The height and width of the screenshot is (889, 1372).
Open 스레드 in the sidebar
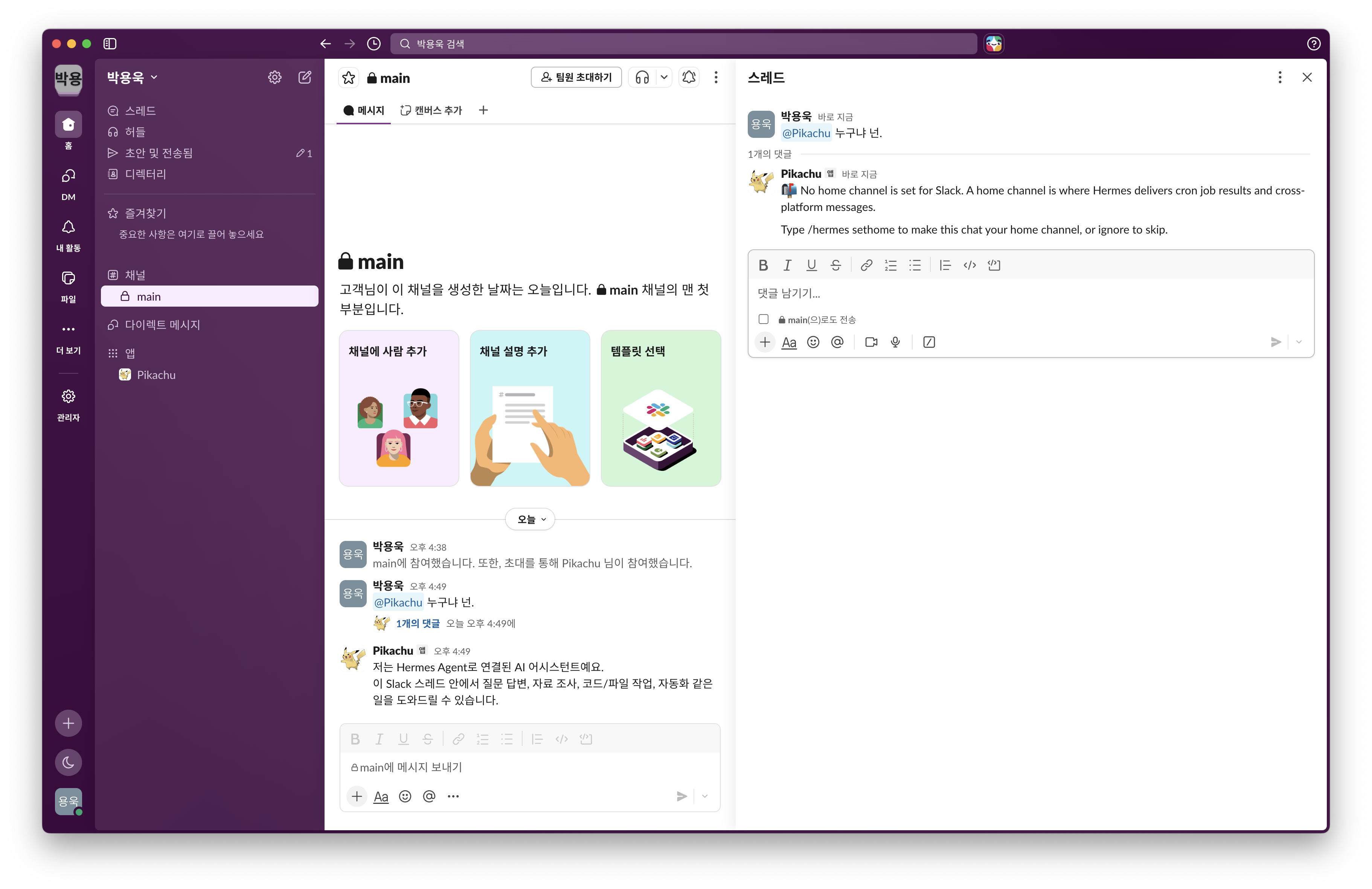click(x=210, y=111)
